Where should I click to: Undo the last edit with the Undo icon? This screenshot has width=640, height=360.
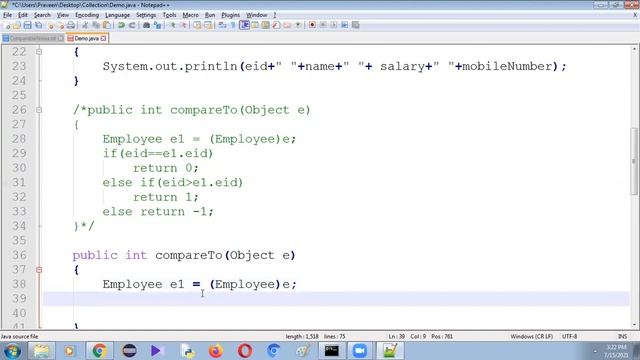click(121, 25)
